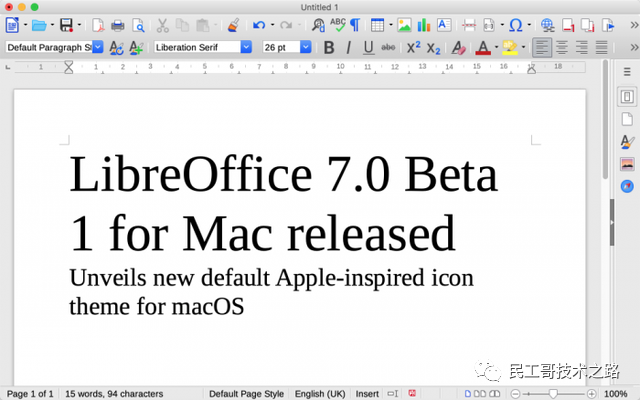Viewport: 640px width, 400px height.
Task: Click the Save floppy disk icon
Action: point(66,25)
